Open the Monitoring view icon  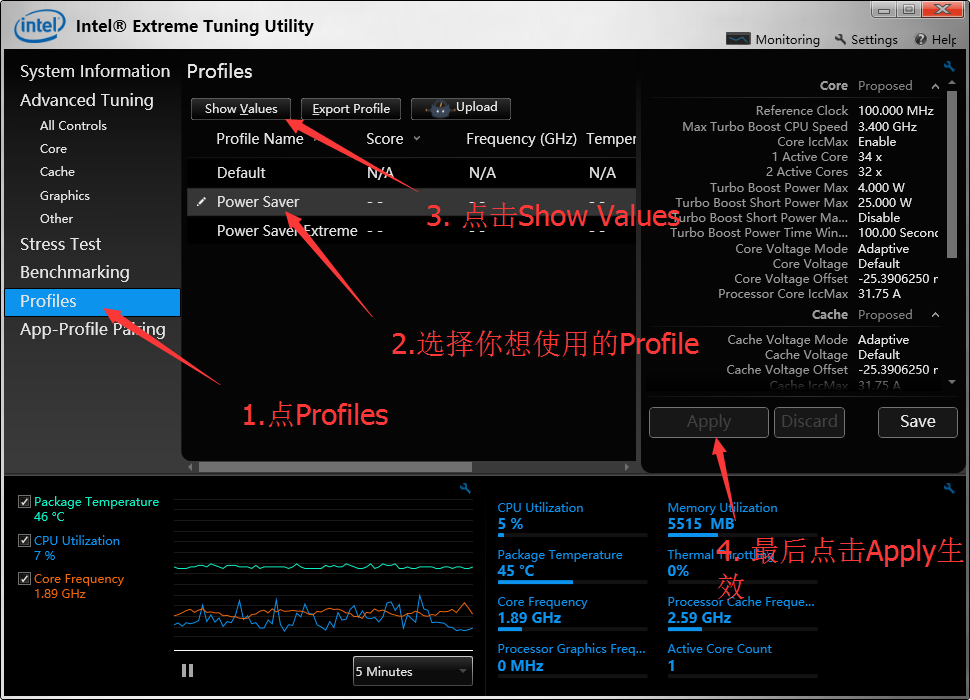click(x=738, y=39)
